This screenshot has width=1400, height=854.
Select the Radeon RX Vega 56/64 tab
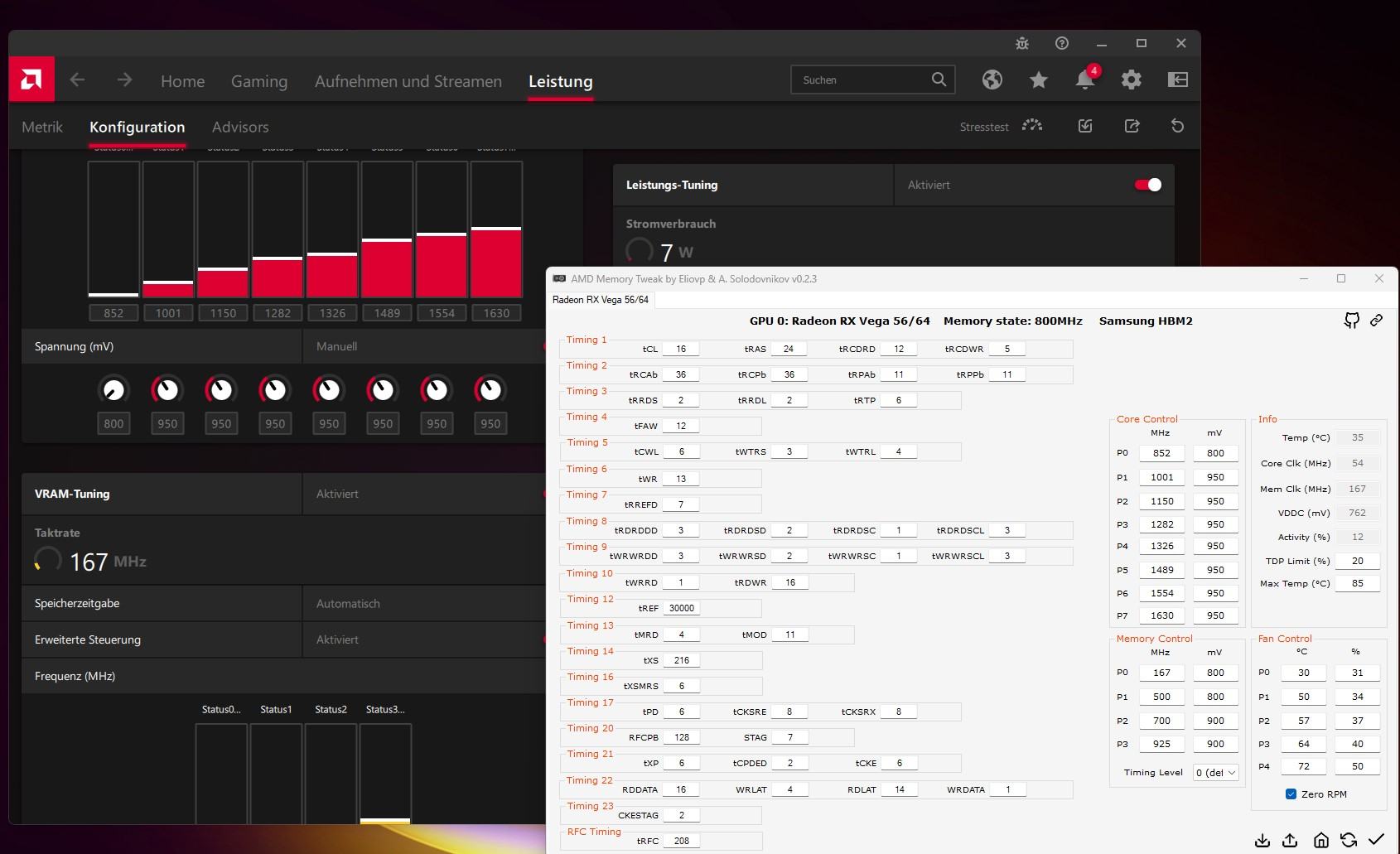point(601,300)
